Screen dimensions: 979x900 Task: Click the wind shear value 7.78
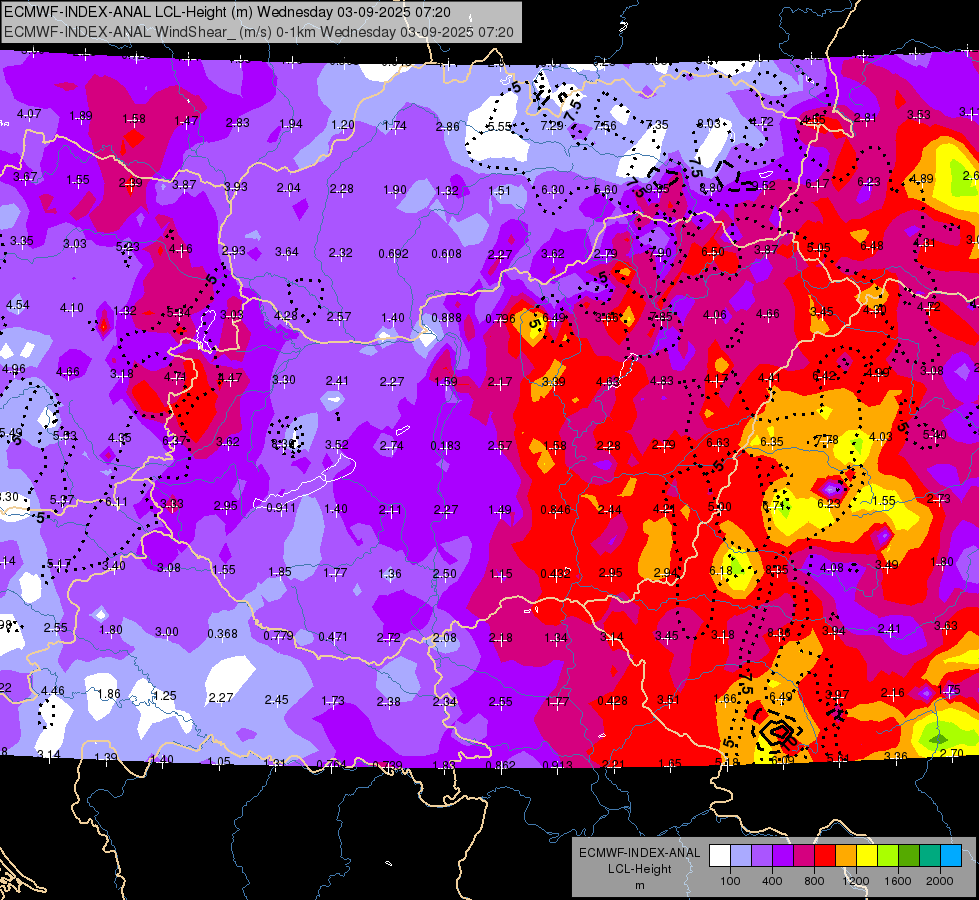(x=826, y=441)
